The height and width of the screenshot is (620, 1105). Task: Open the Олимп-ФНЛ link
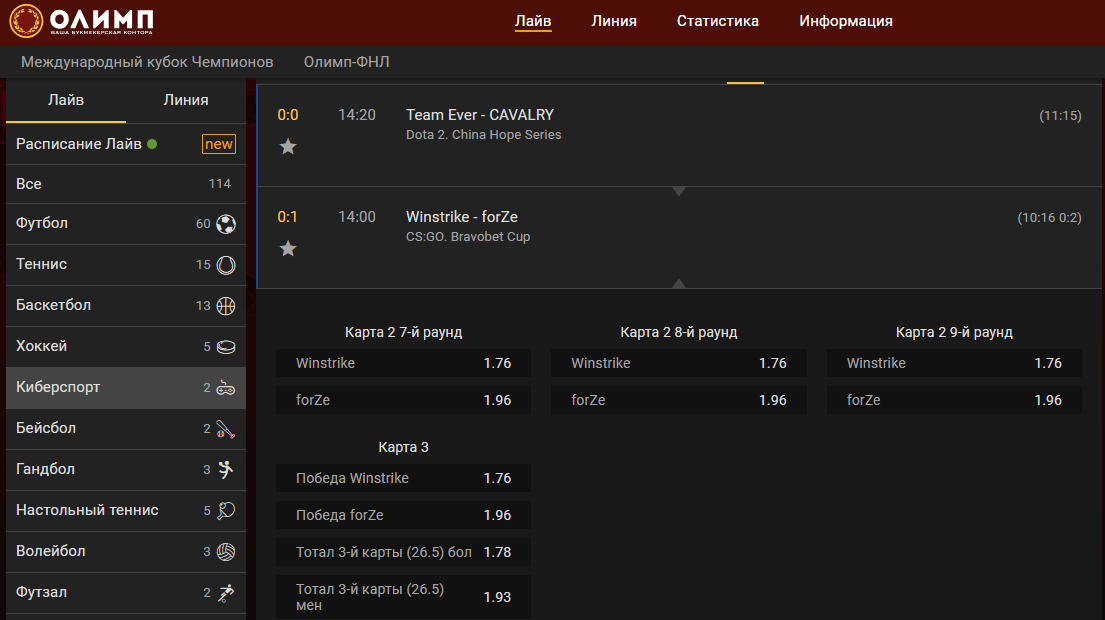[347, 62]
